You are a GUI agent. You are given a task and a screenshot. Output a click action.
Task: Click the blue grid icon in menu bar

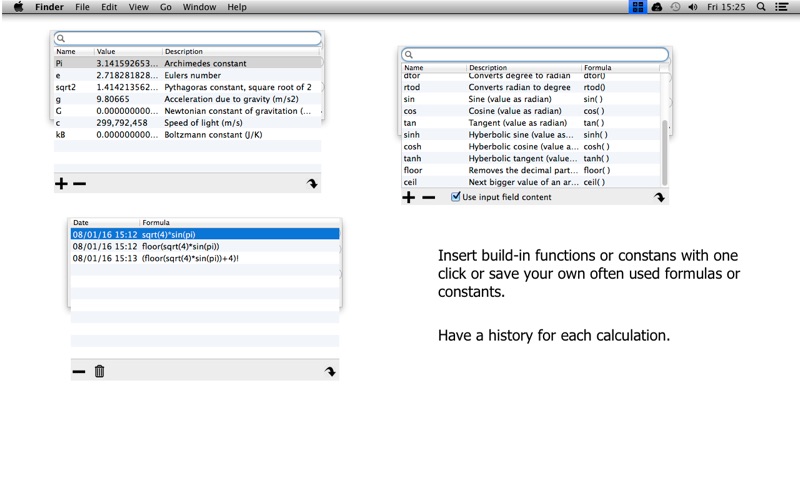637,7
